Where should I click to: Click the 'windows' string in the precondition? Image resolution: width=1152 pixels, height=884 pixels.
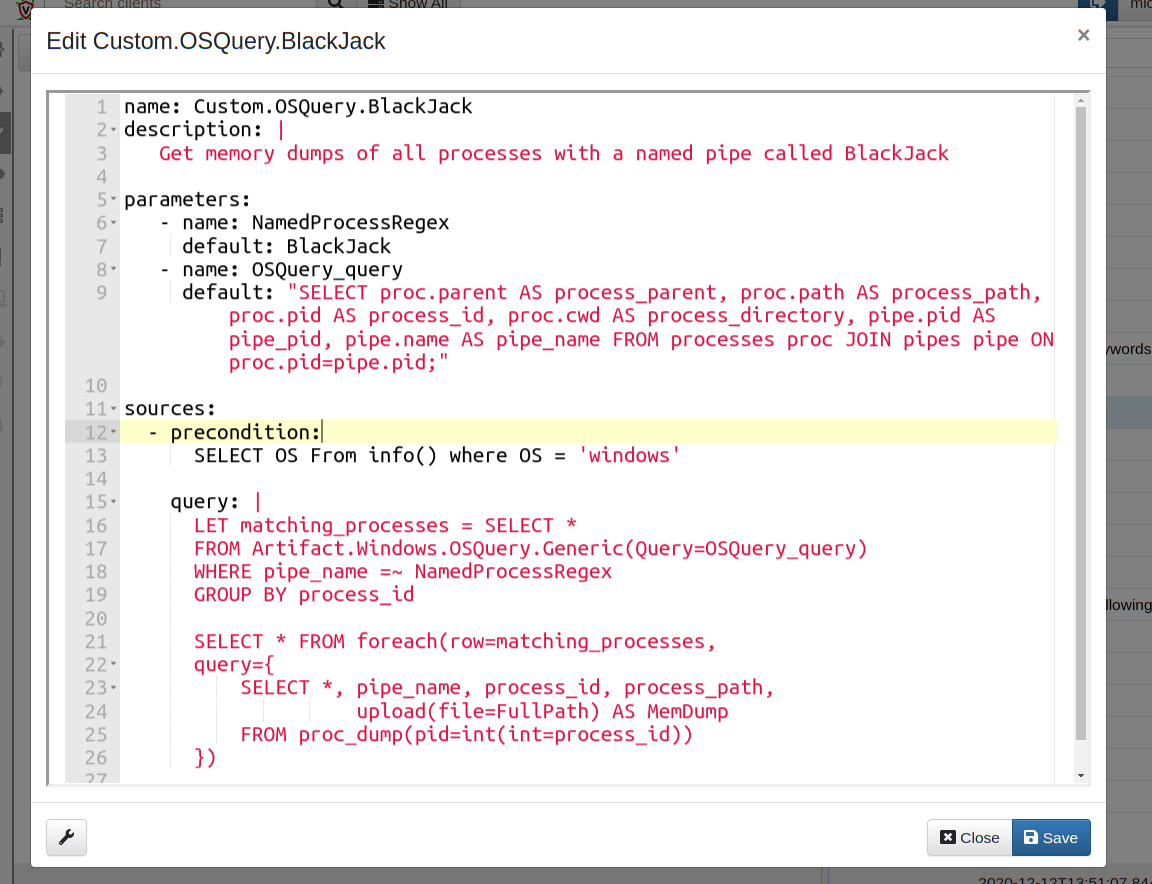pyautogui.click(x=629, y=456)
